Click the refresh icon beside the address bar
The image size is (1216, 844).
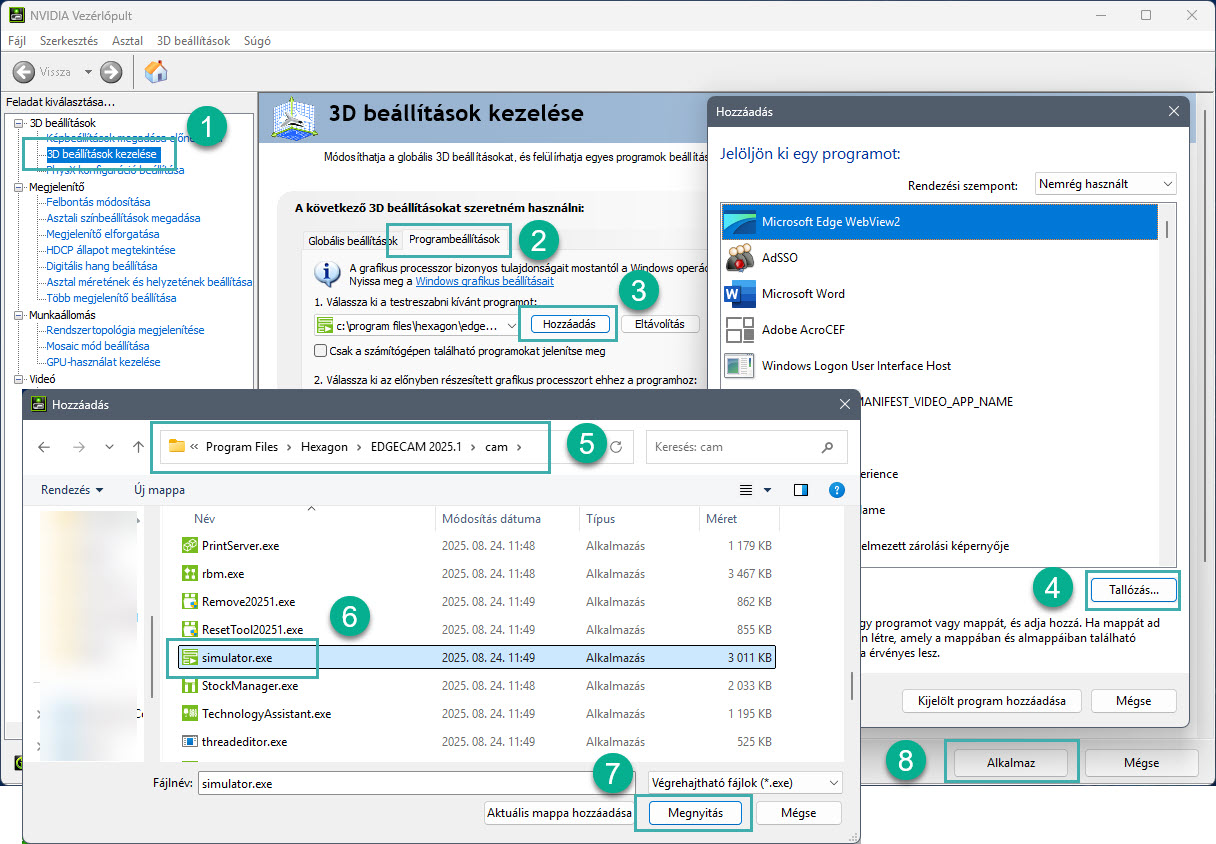coord(616,447)
